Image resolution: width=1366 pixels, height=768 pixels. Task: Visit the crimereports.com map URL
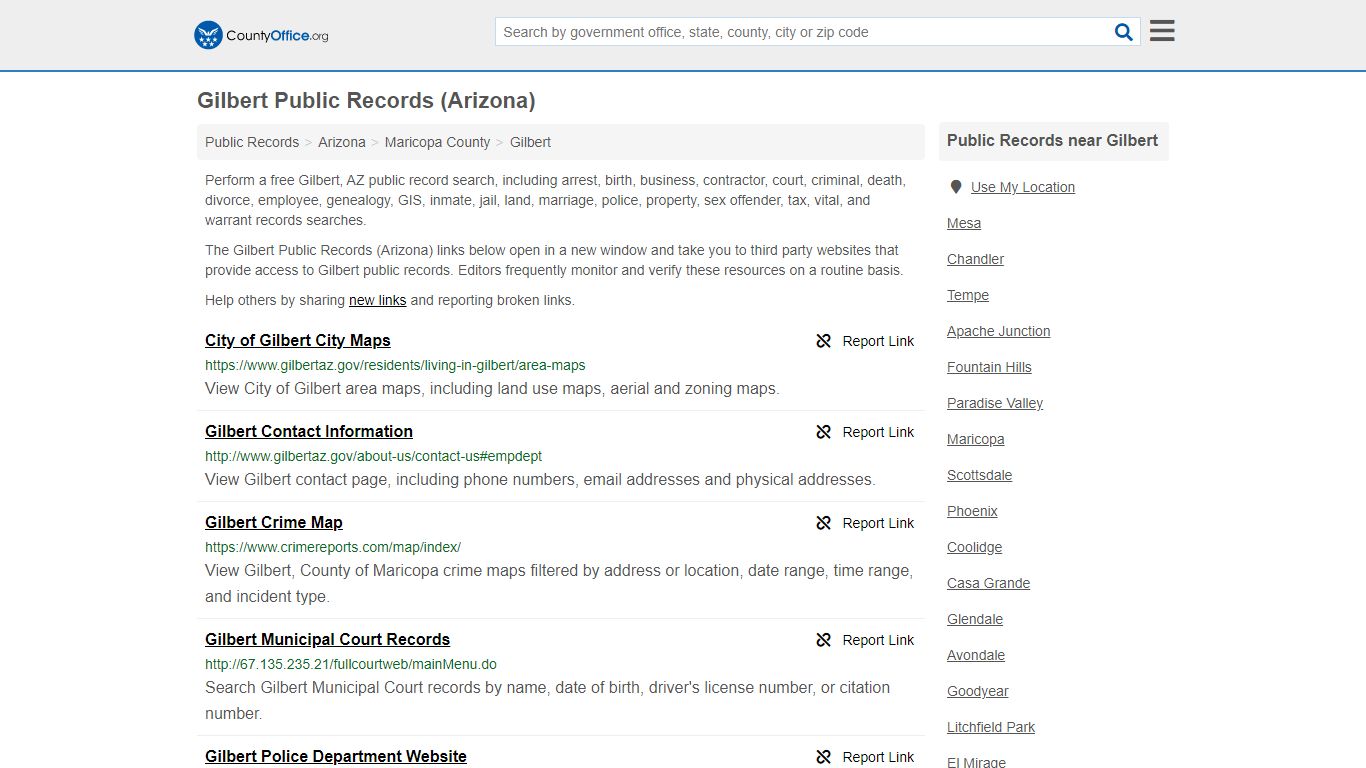333,547
